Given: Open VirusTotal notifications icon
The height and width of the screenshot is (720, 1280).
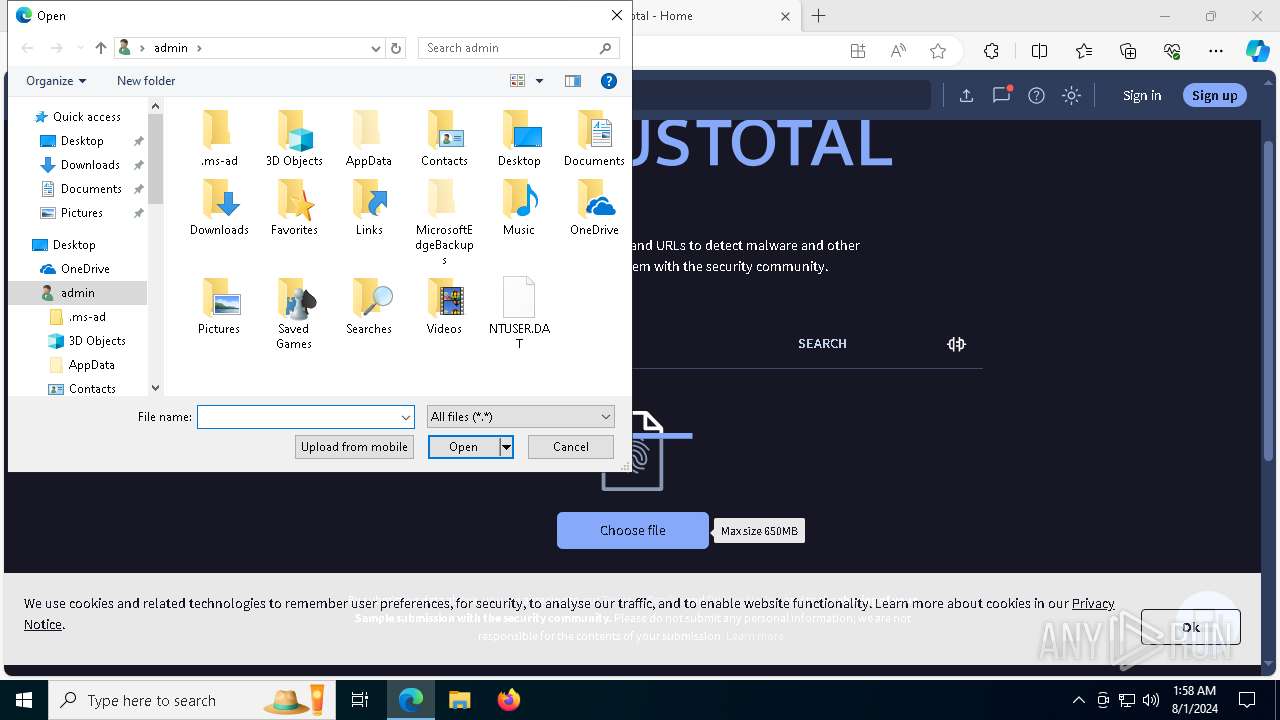Looking at the screenshot, I should pos(1001,95).
